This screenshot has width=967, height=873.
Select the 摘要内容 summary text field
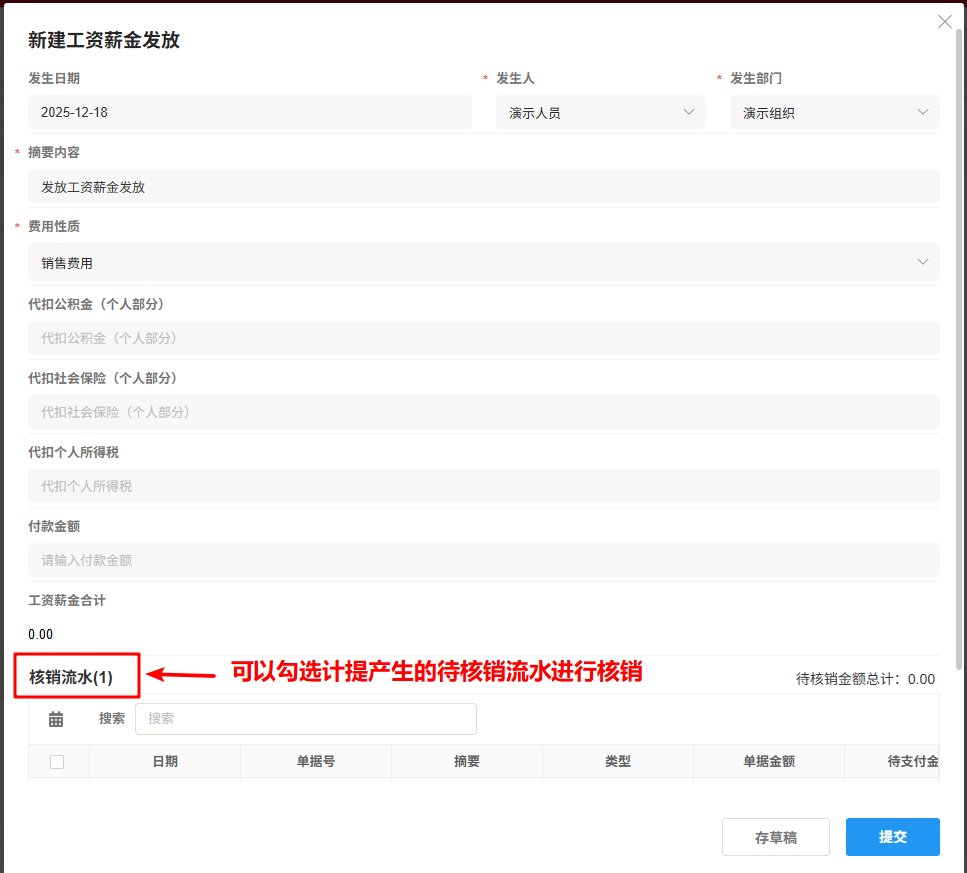pyautogui.click(x=484, y=187)
